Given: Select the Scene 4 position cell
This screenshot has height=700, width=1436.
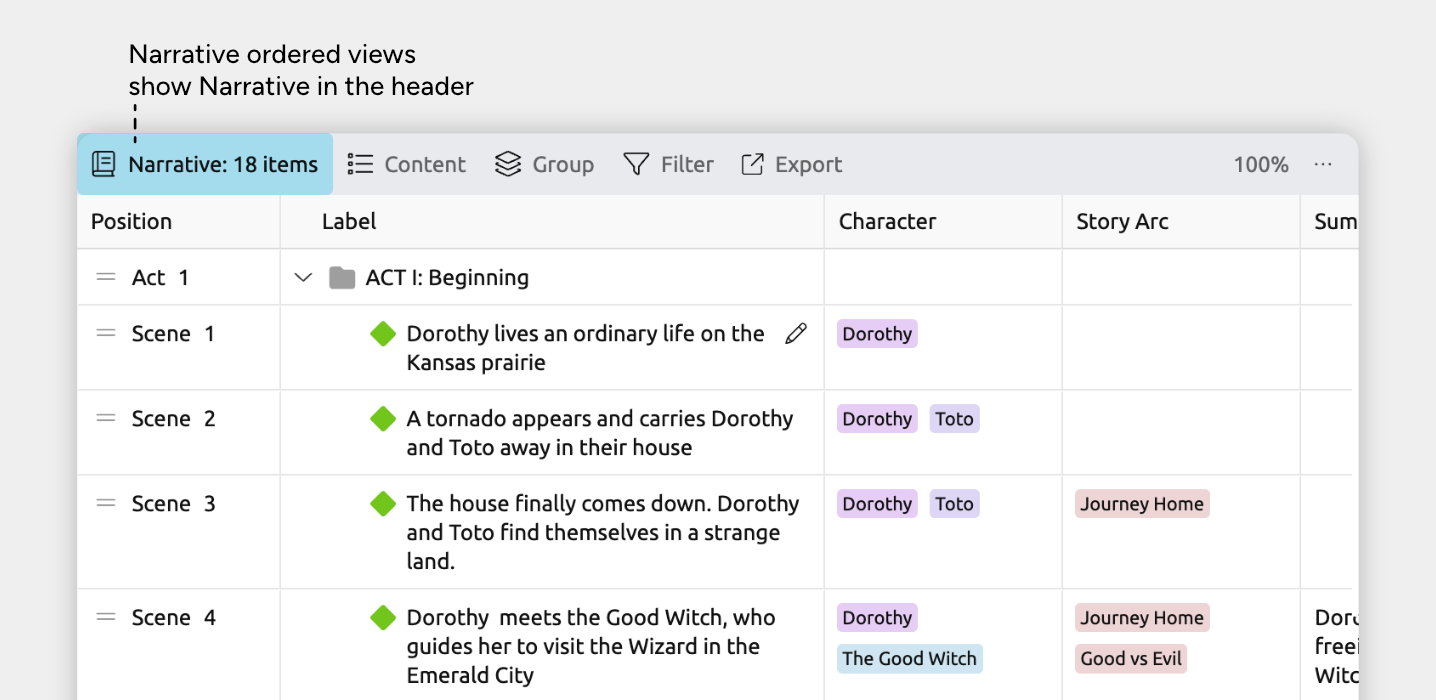Looking at the screenshot, I should click(x=179, y=645).
